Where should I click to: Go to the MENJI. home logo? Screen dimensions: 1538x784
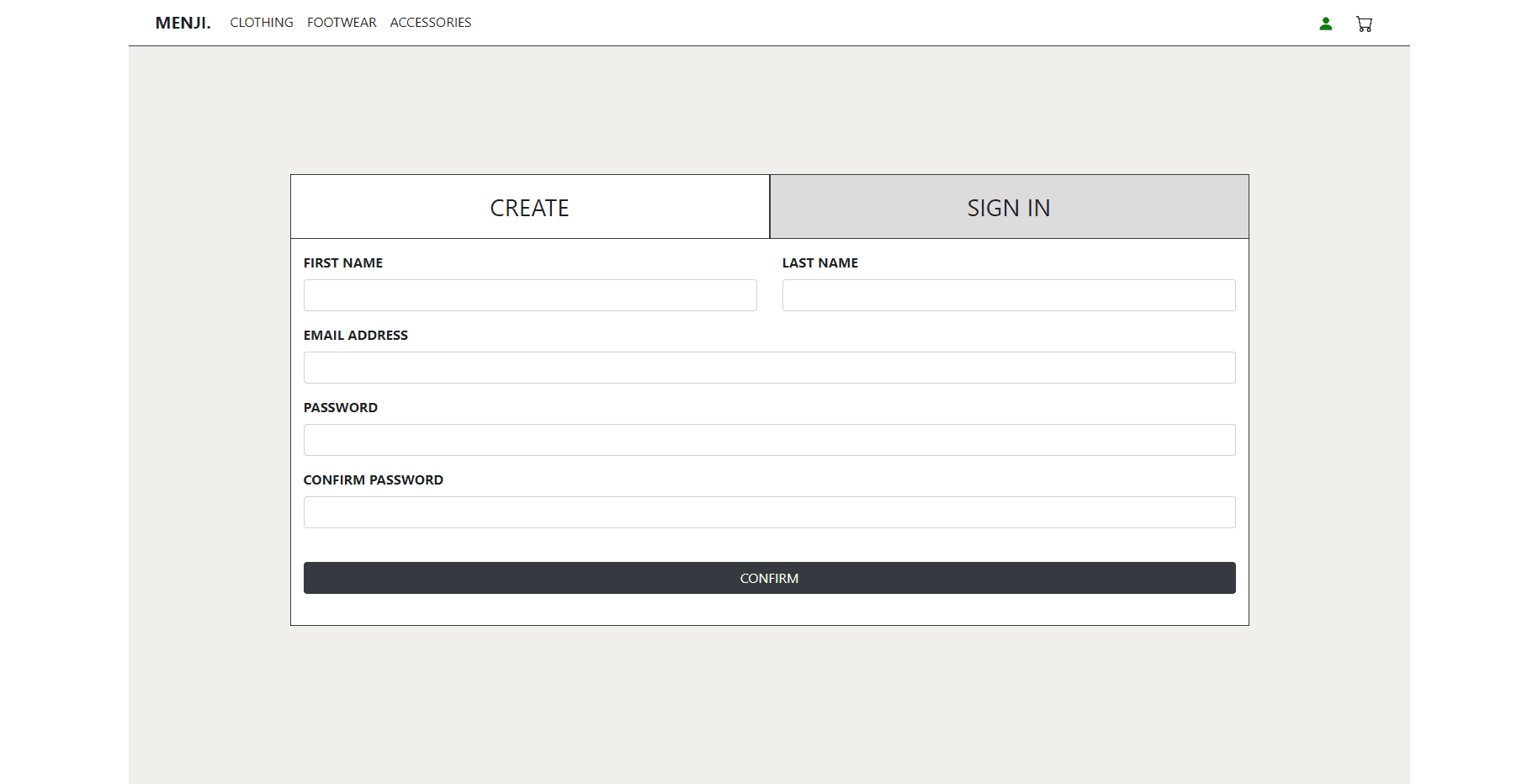pyautogui.click(x=183, y=23)
